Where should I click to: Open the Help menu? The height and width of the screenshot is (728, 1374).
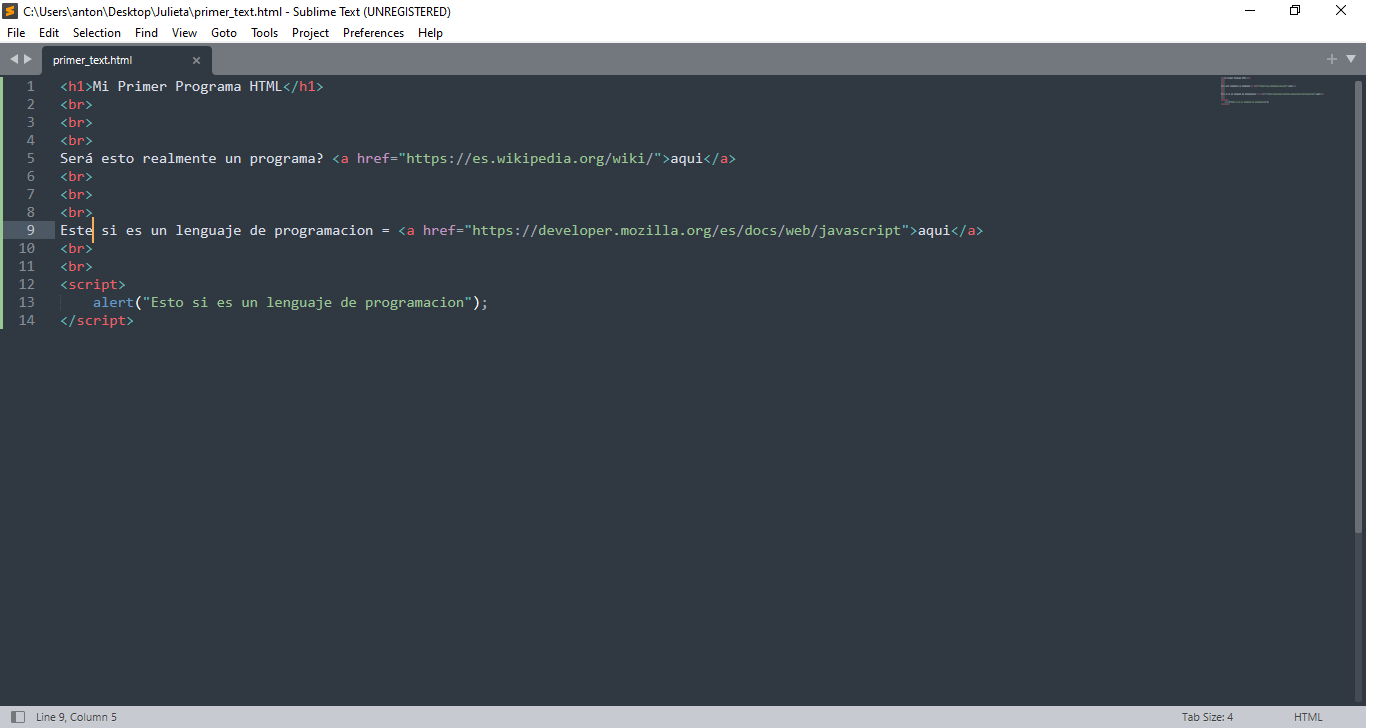(x=430, y=33)
